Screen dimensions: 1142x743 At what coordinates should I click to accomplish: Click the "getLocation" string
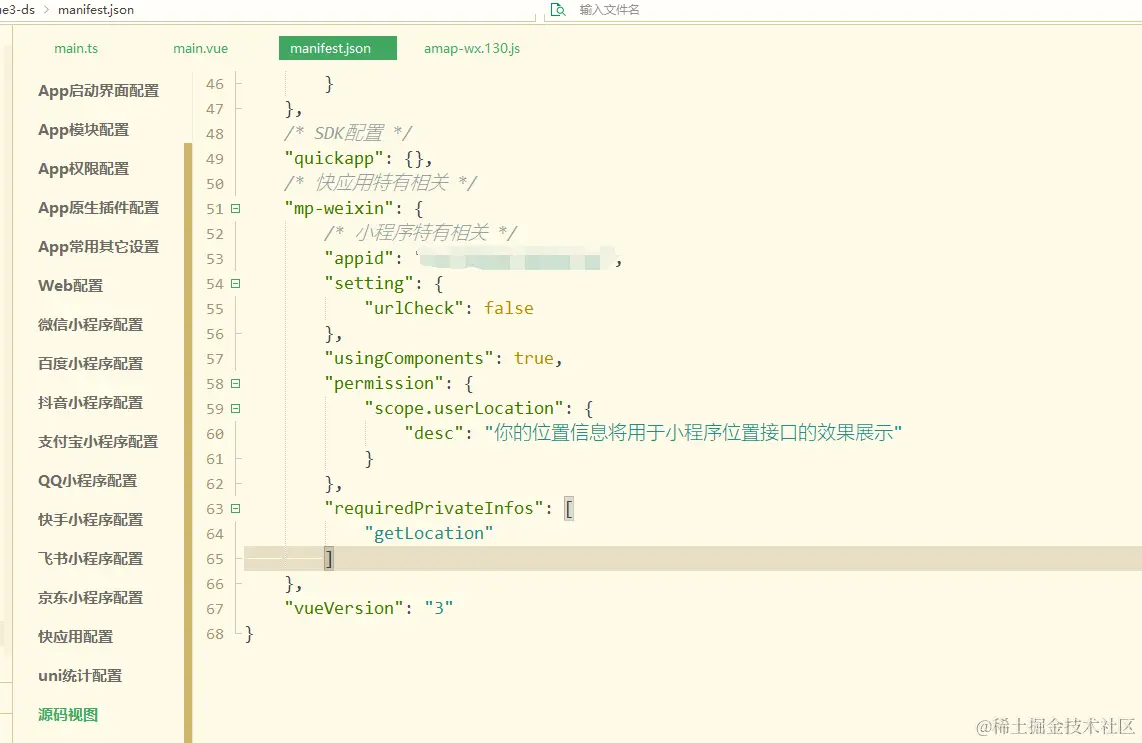point(428,533)
